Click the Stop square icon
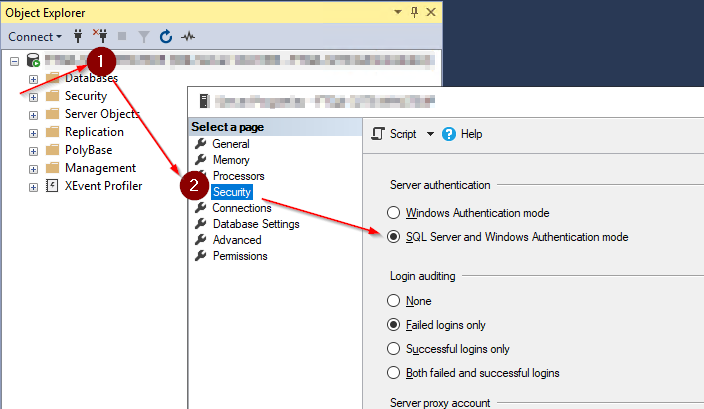704x409 pixels. tap(122, 36)
